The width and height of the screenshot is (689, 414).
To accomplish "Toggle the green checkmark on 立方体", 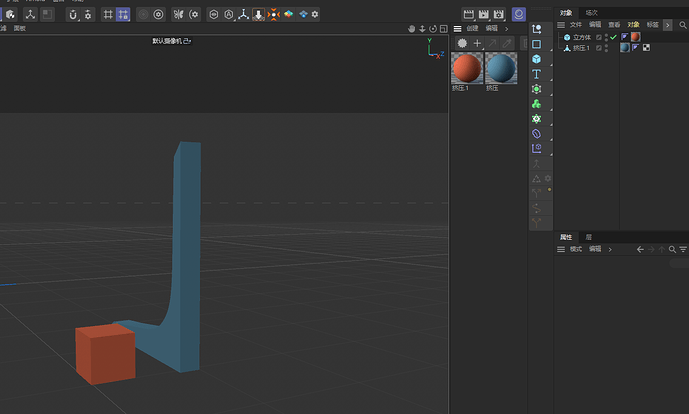I will (613, 37).
